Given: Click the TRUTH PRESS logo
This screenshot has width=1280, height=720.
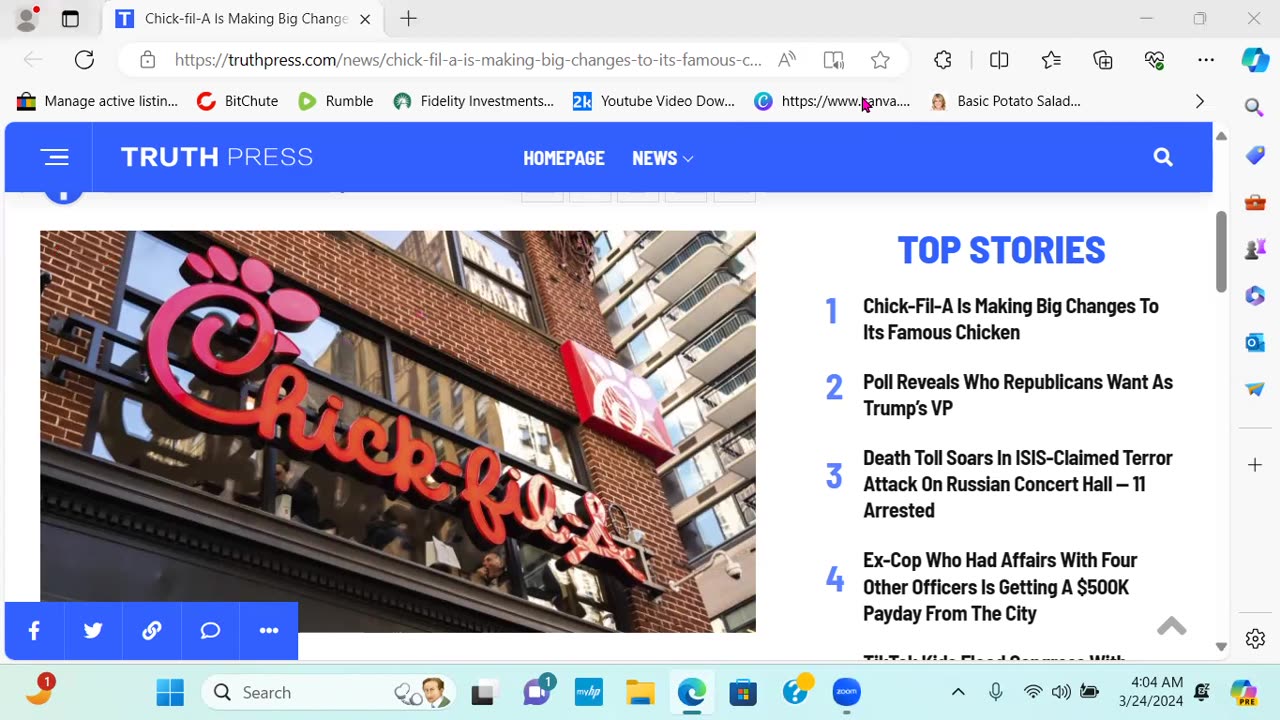Looking at the screenshot, I should pos(217,157).
